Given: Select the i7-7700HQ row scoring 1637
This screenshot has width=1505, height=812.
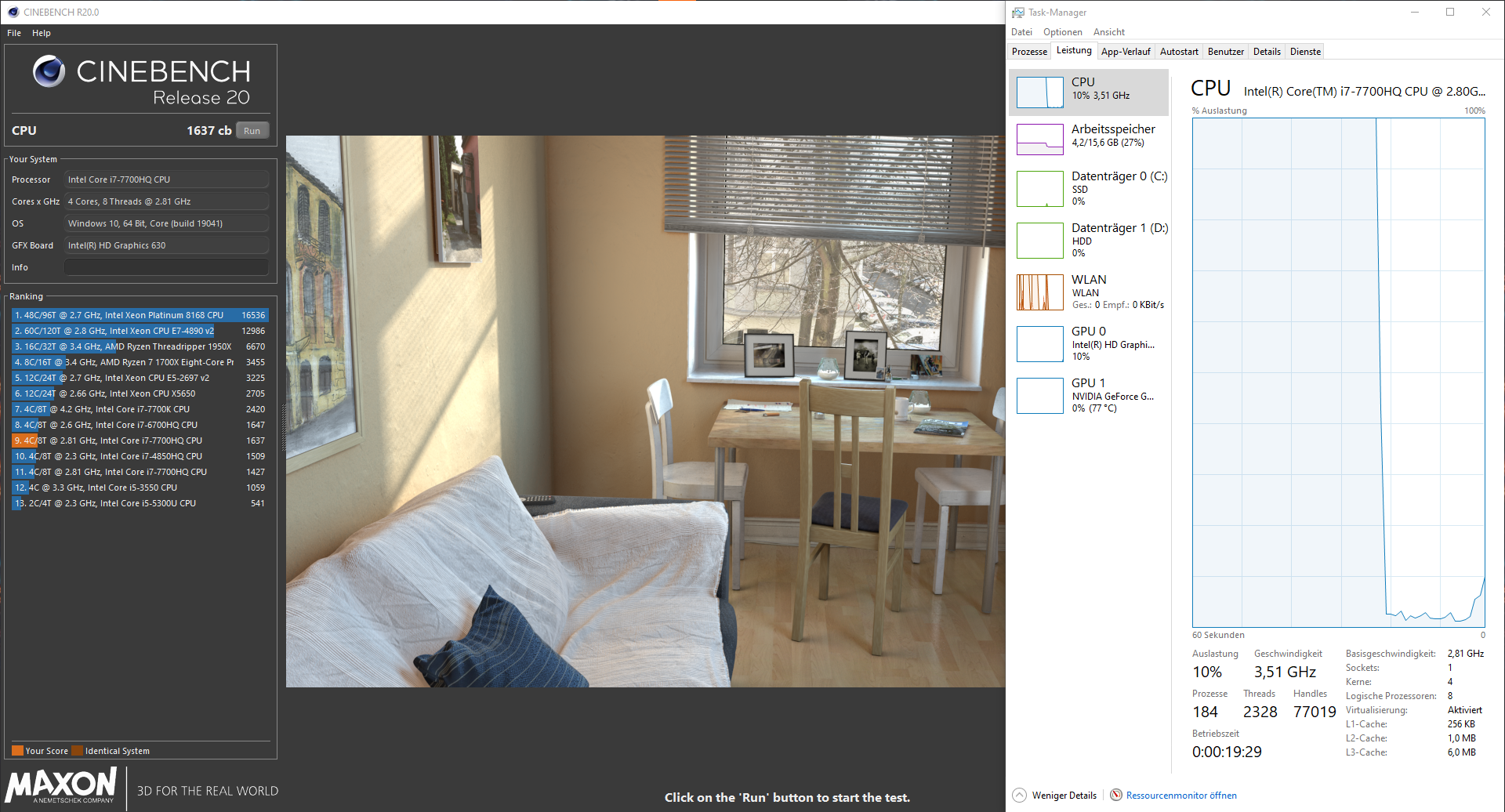Looking at the screenshot, I should pyautogui.click(x=140, y=440).
